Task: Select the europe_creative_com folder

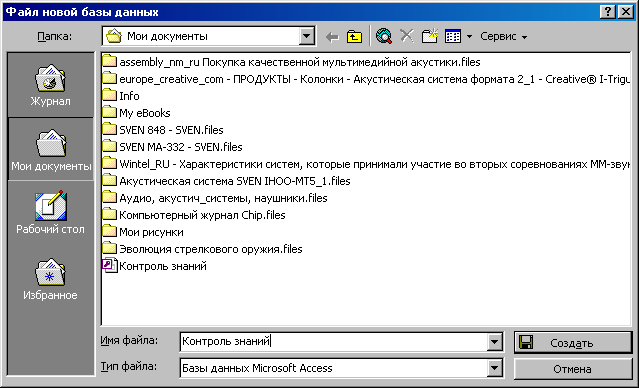Action: pyautogui.click(x=366, y=79)
